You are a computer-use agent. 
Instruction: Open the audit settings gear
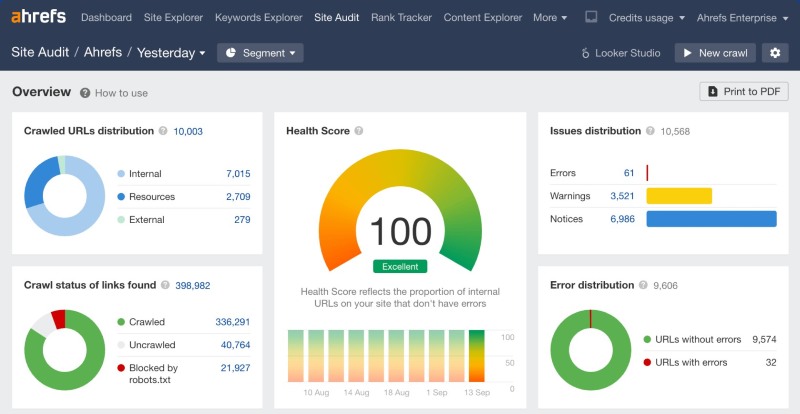click(775, 53)
